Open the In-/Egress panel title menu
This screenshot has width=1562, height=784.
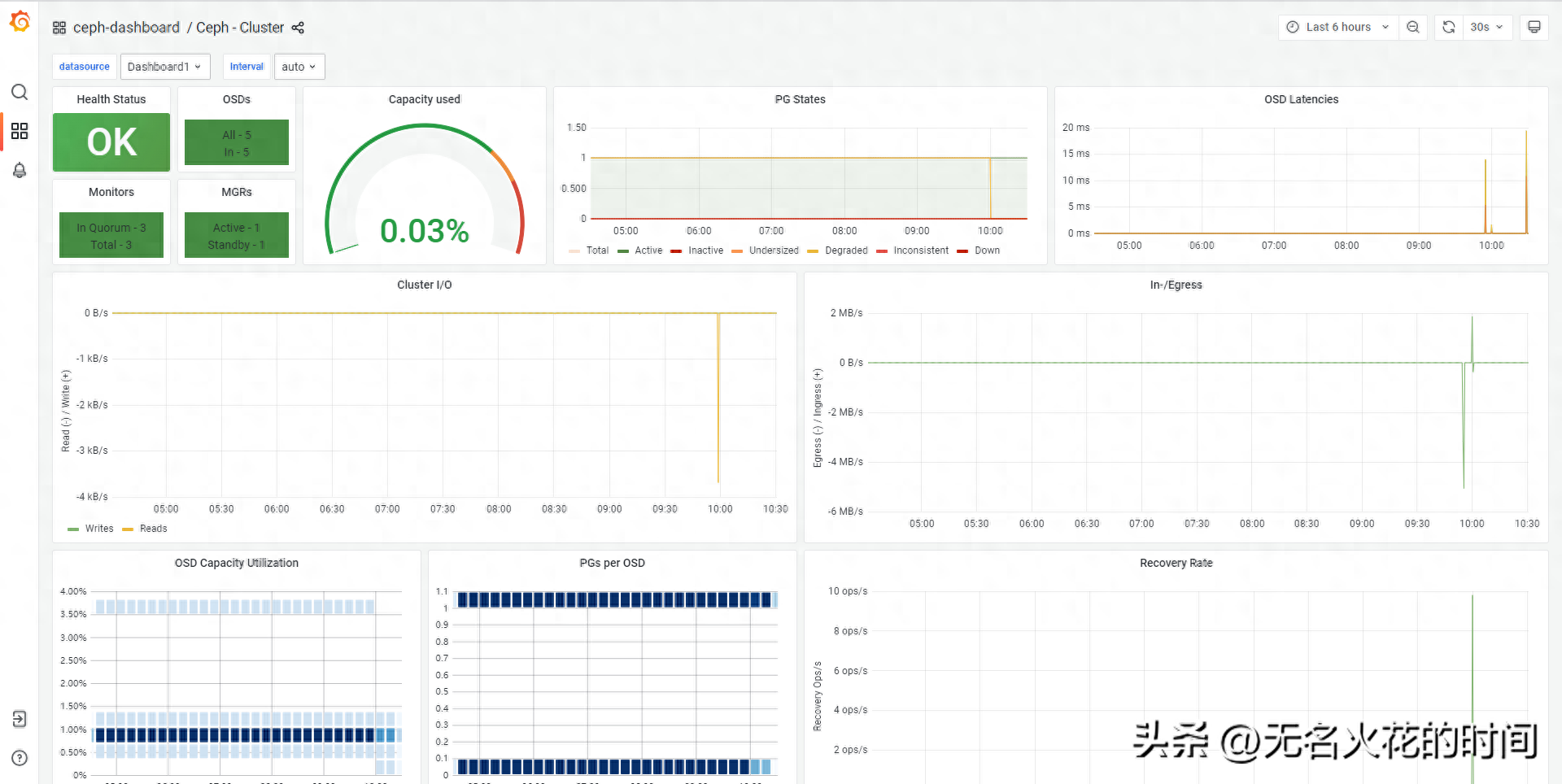click(1176, 285)
